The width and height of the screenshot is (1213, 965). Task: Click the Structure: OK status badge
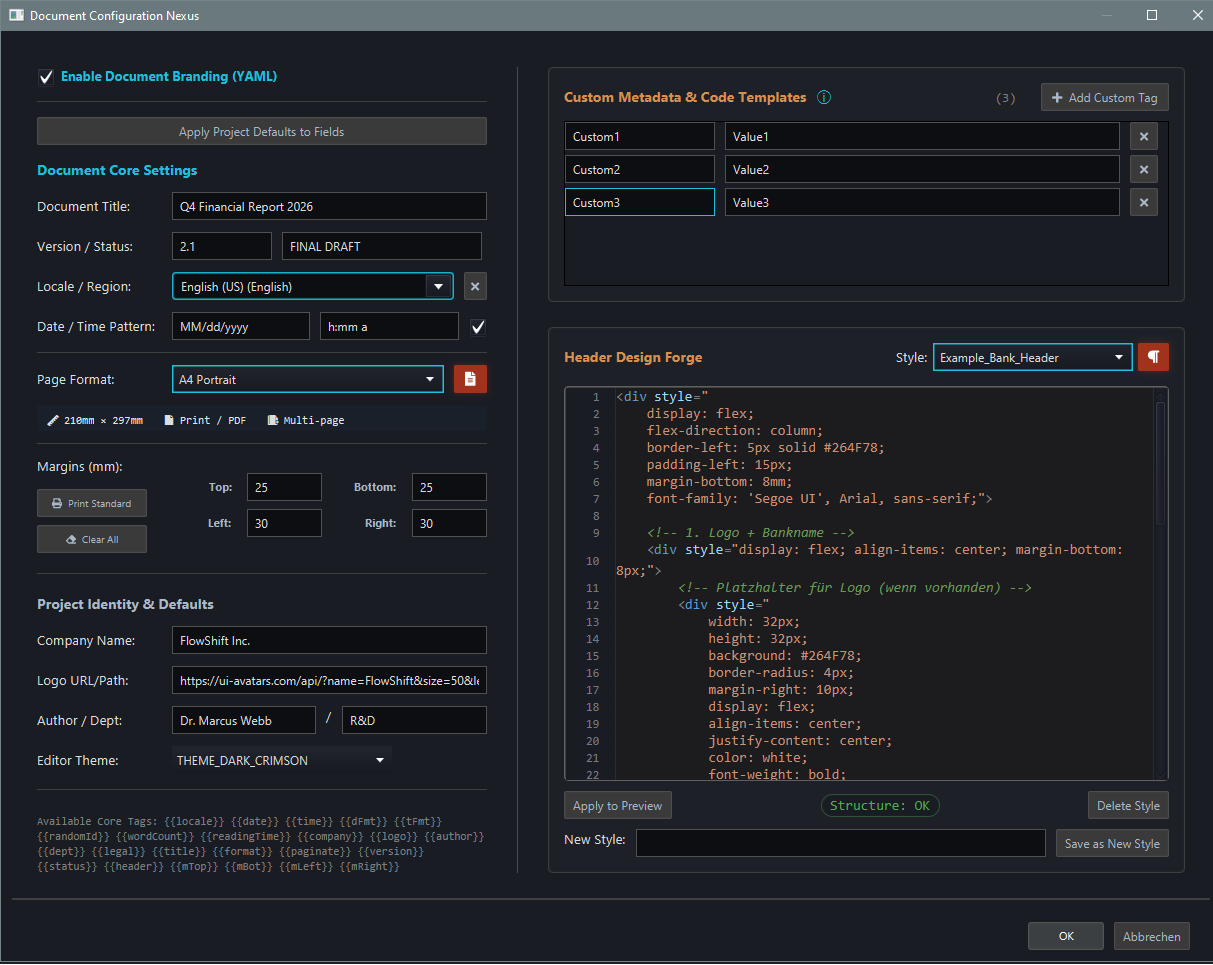click(880, 806)
